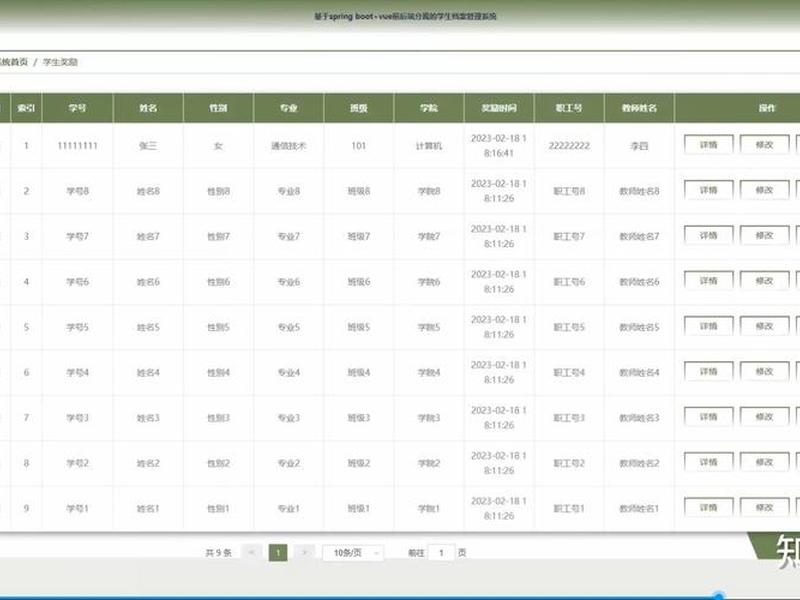The height and width of the screenshot is (600, 800).
Task: Click 修改 in the 学号4 row
Action: 764,372
